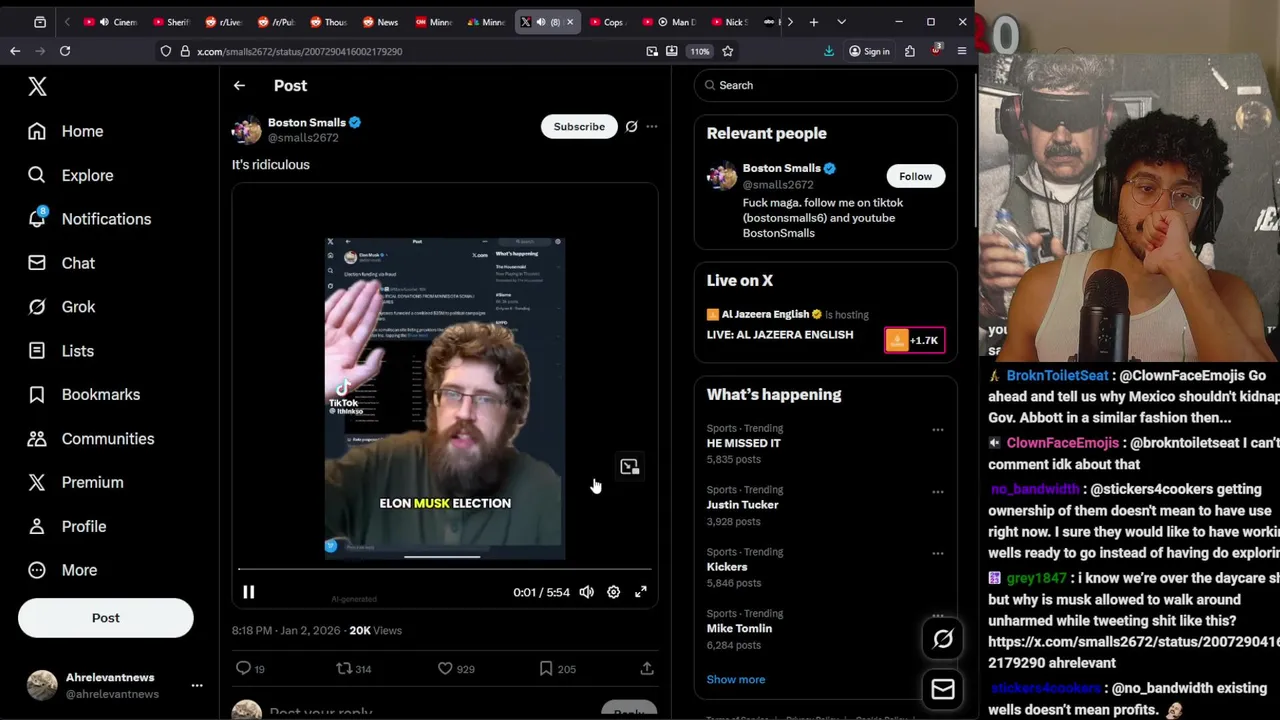Open Profile from the sidebar
This screenshot has height=720, width=1280.
click(66, 526)
